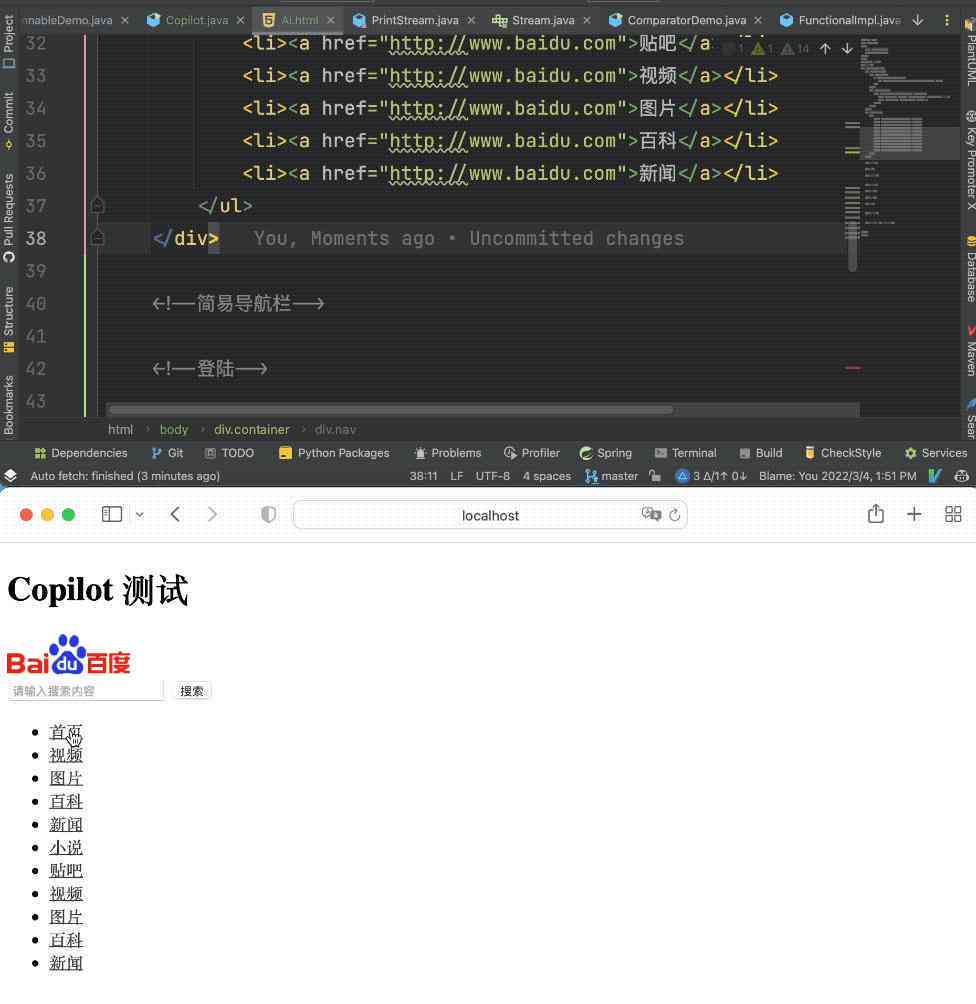Go forward in Safari
The width and height of the screenshot is (976, 1004).
(x=213, y=514)
